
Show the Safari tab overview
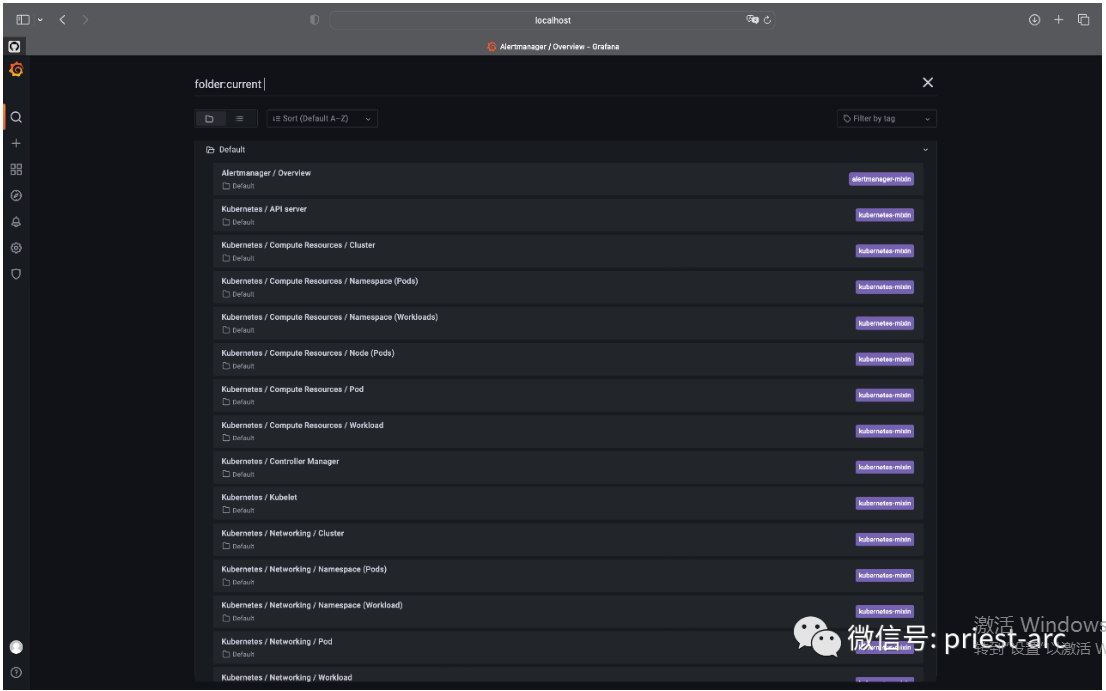pyautogui.click(x=1083, y=20)
